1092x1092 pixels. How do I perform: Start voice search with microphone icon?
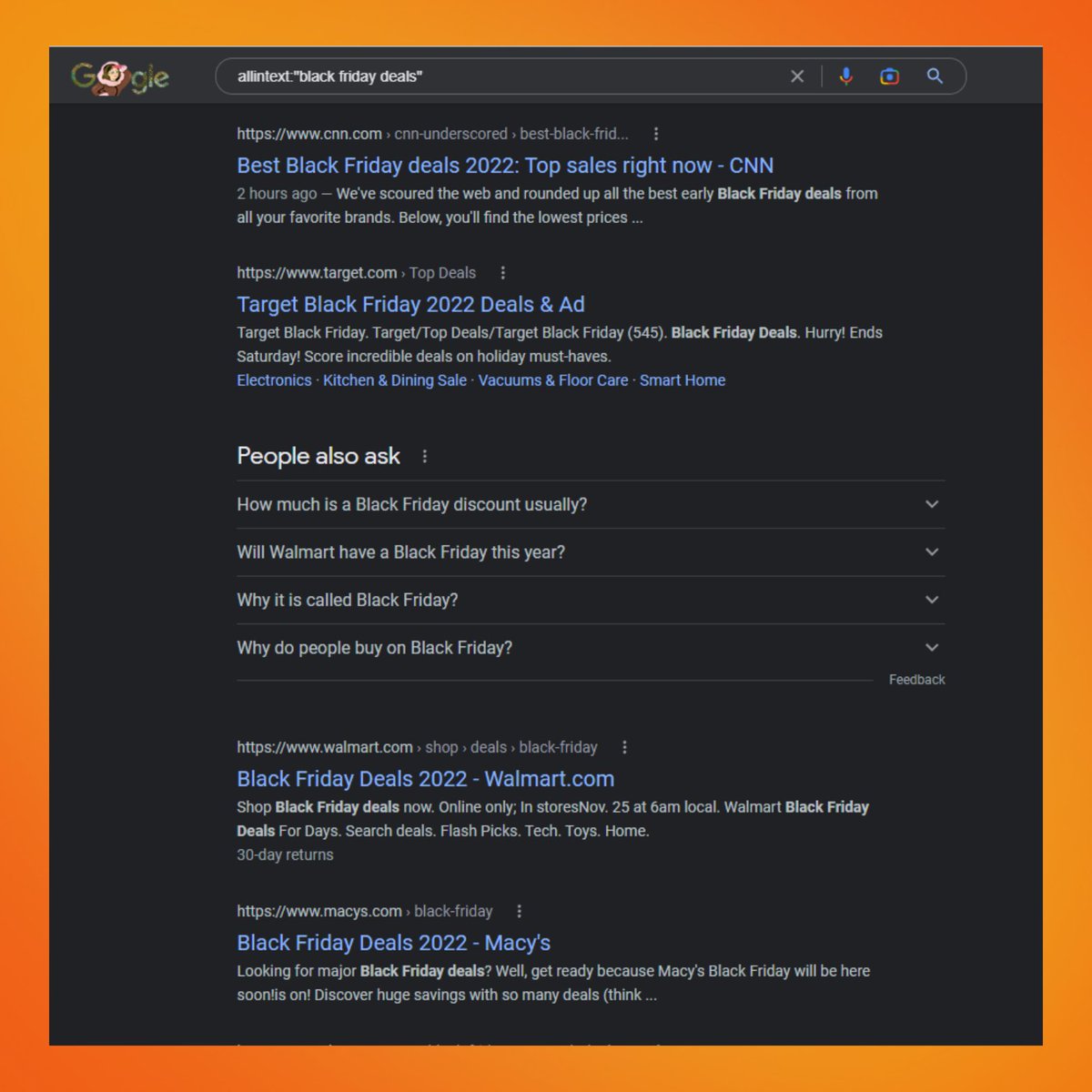click(846, 76)
